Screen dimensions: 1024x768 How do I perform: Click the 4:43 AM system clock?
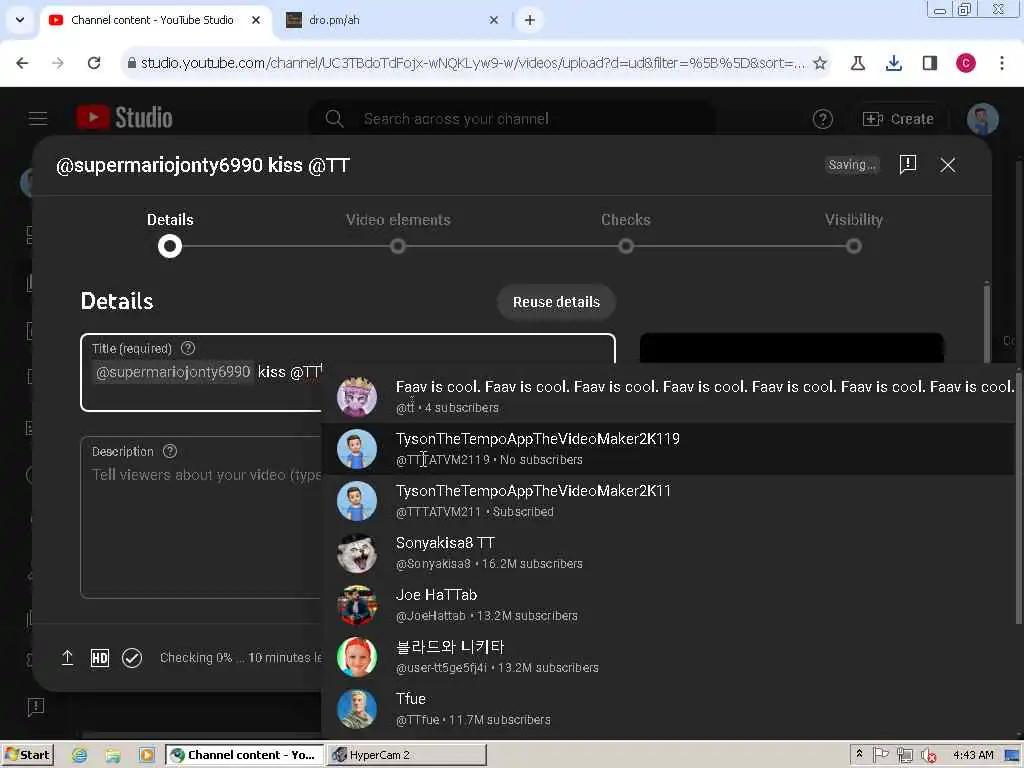tap(973, 755)
